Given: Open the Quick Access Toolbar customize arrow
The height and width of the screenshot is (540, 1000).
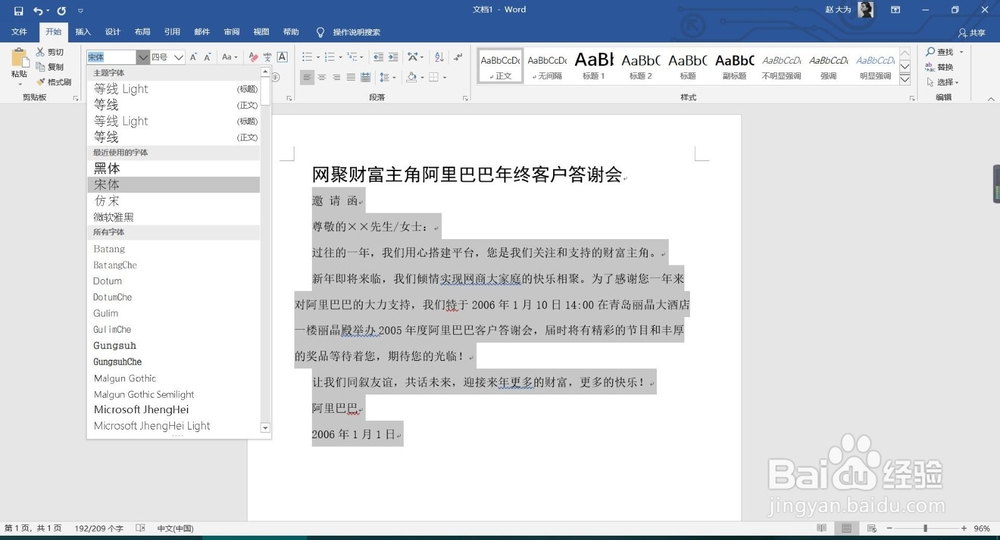Looking at the screenshot, I should pos(80,11).
